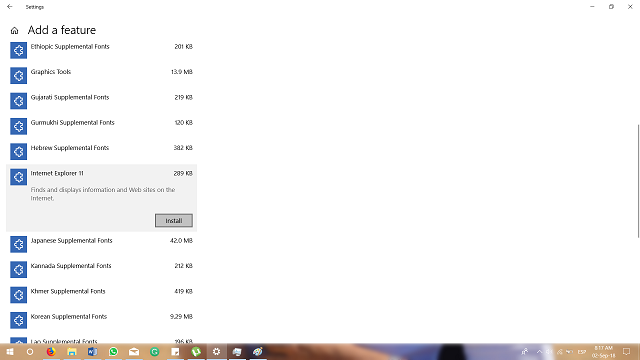Click the Gurmukhi Supplemental Fonts feature icon

point(18,127)
